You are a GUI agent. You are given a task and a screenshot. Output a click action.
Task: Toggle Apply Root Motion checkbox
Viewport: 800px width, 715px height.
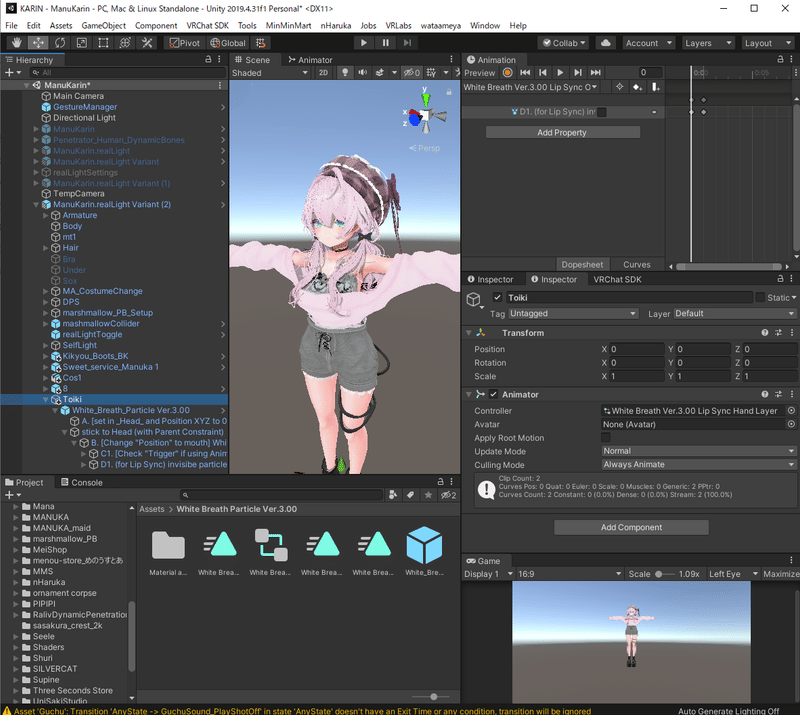606,437
